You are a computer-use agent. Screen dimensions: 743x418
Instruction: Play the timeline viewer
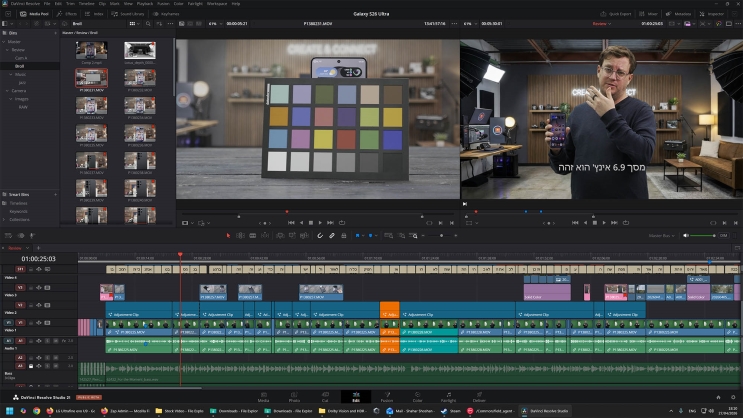(604, 223)
